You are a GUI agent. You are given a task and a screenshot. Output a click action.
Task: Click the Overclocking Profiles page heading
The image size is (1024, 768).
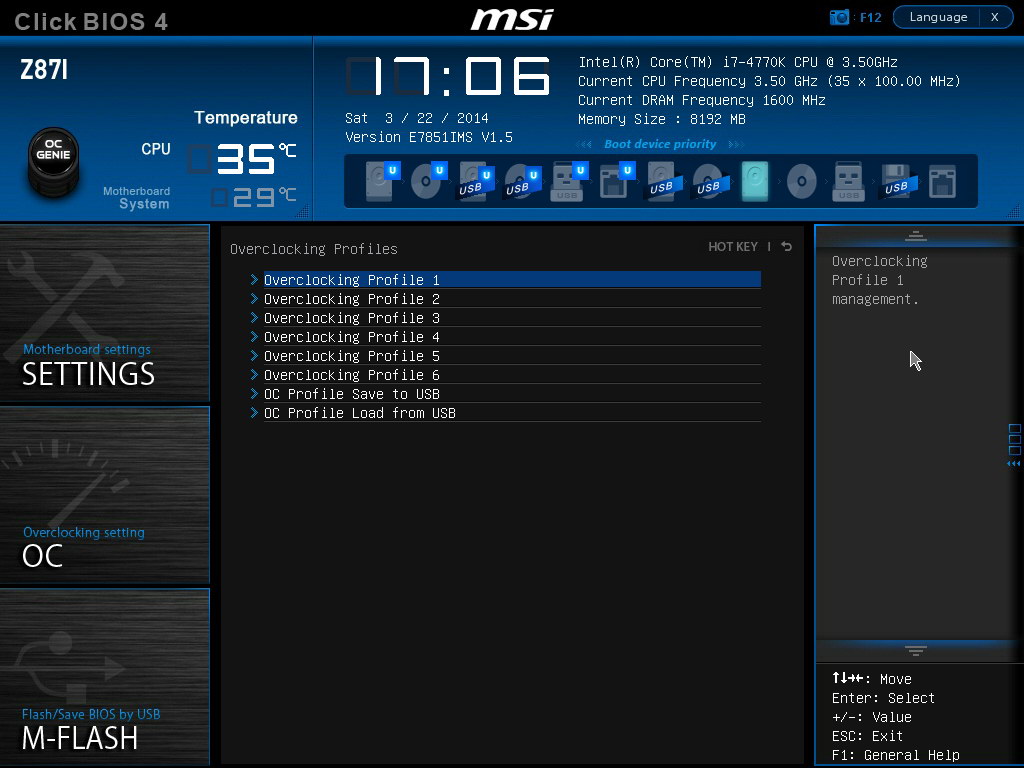point(313,249)
